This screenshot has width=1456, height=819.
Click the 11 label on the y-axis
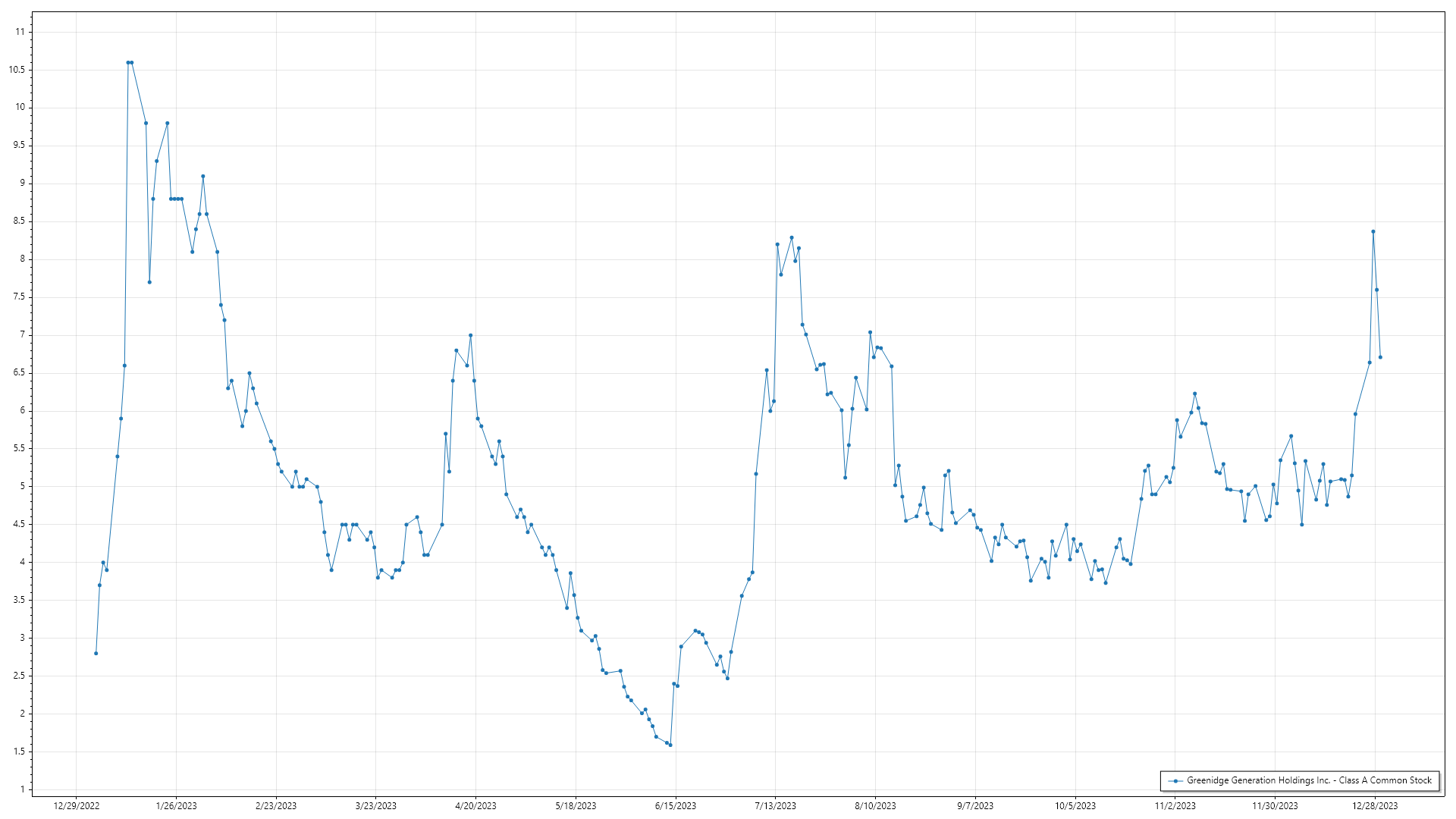[20, 32]
